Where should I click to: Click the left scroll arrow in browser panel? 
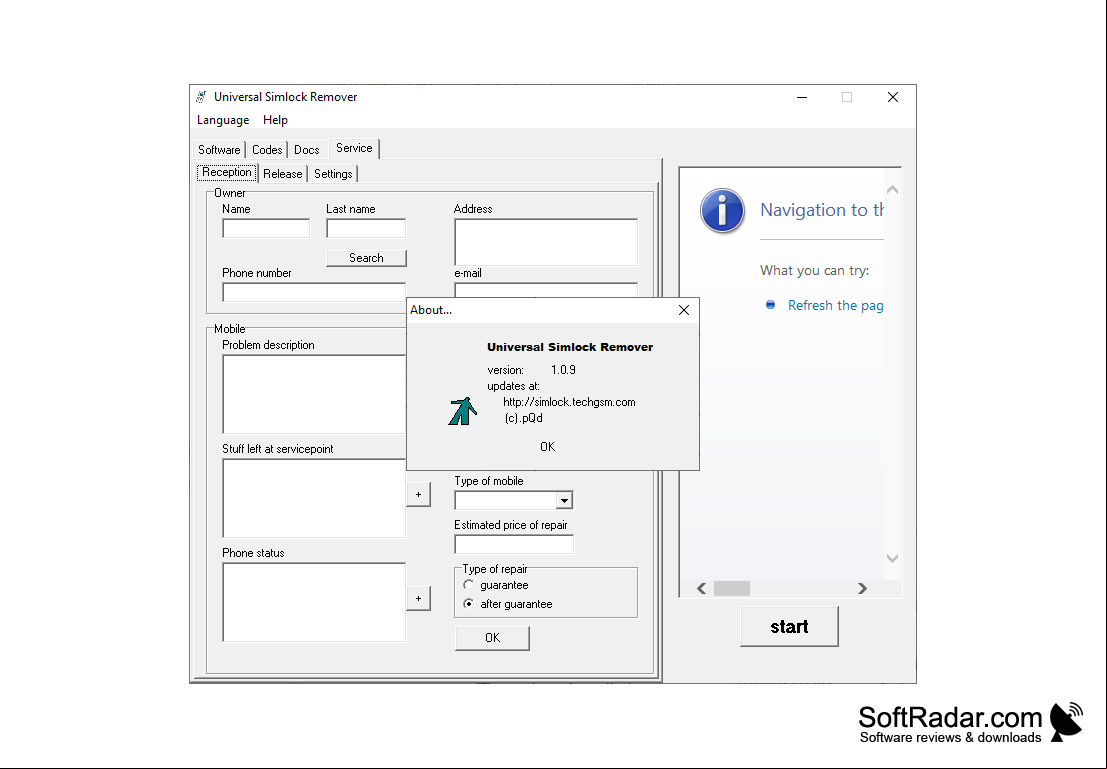(x=701, y=588)
